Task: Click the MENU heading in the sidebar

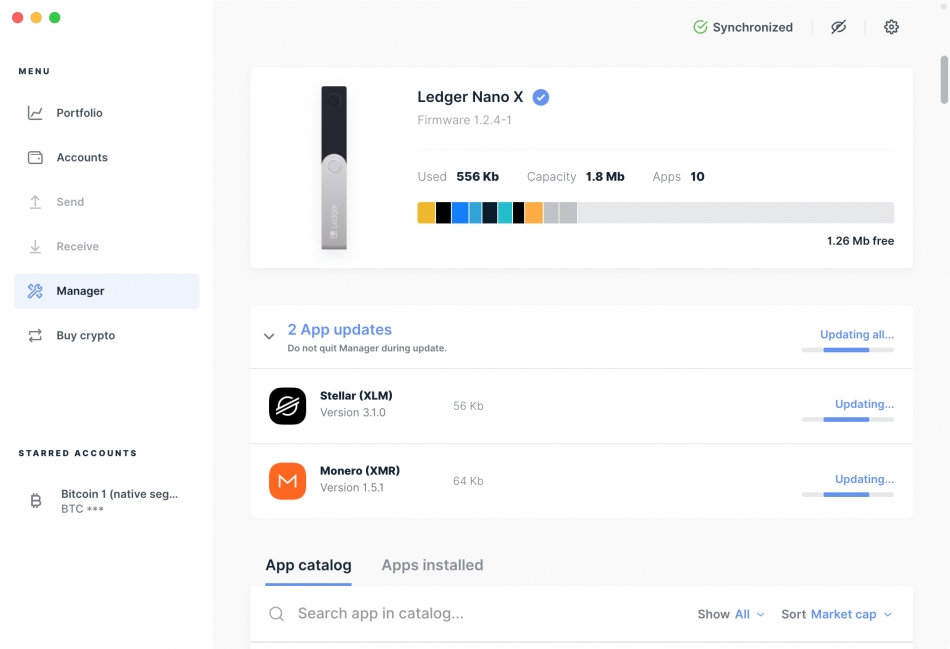Action: (x=34, y=72)
